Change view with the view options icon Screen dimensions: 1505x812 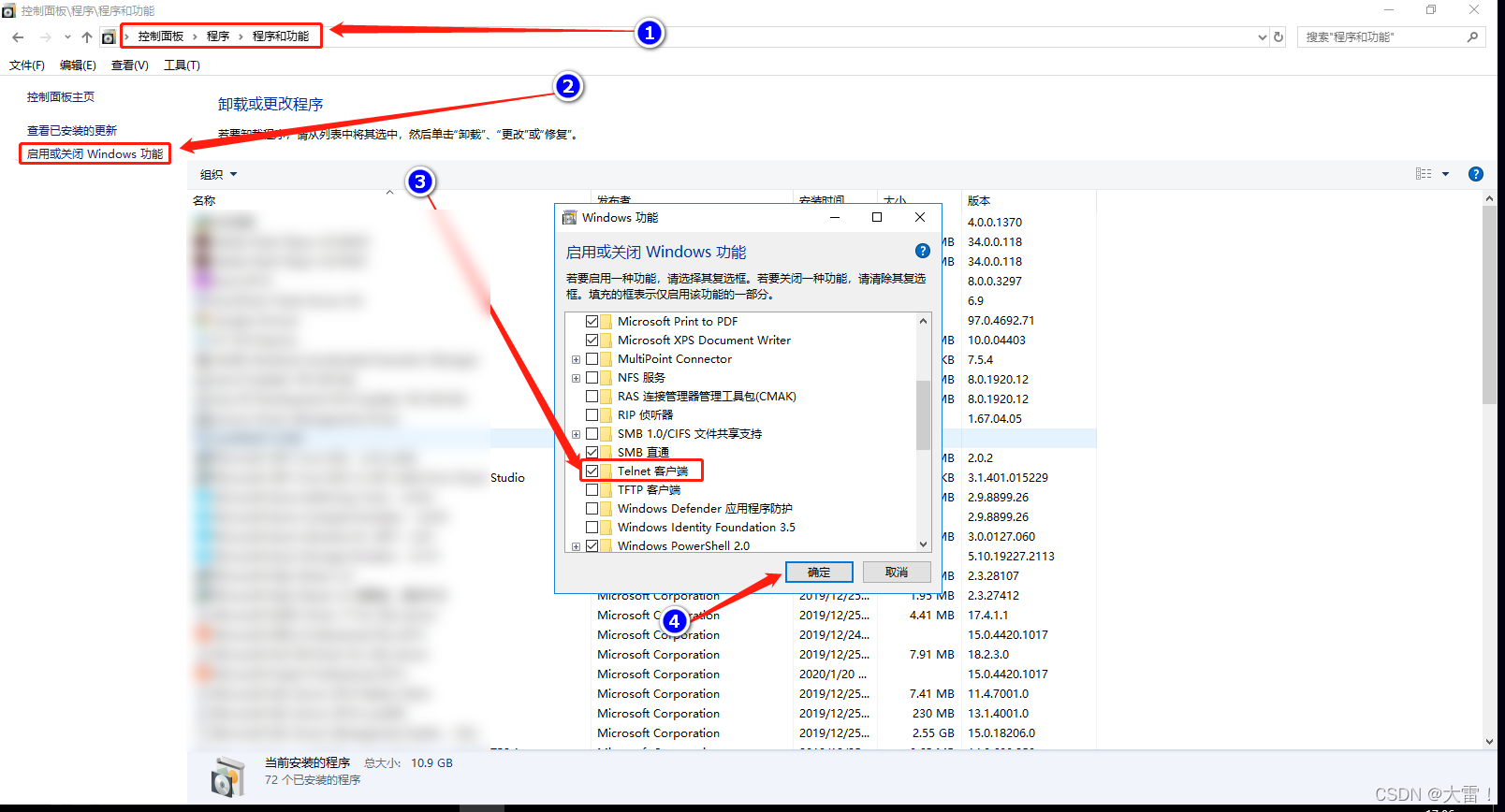(1424, 174)
